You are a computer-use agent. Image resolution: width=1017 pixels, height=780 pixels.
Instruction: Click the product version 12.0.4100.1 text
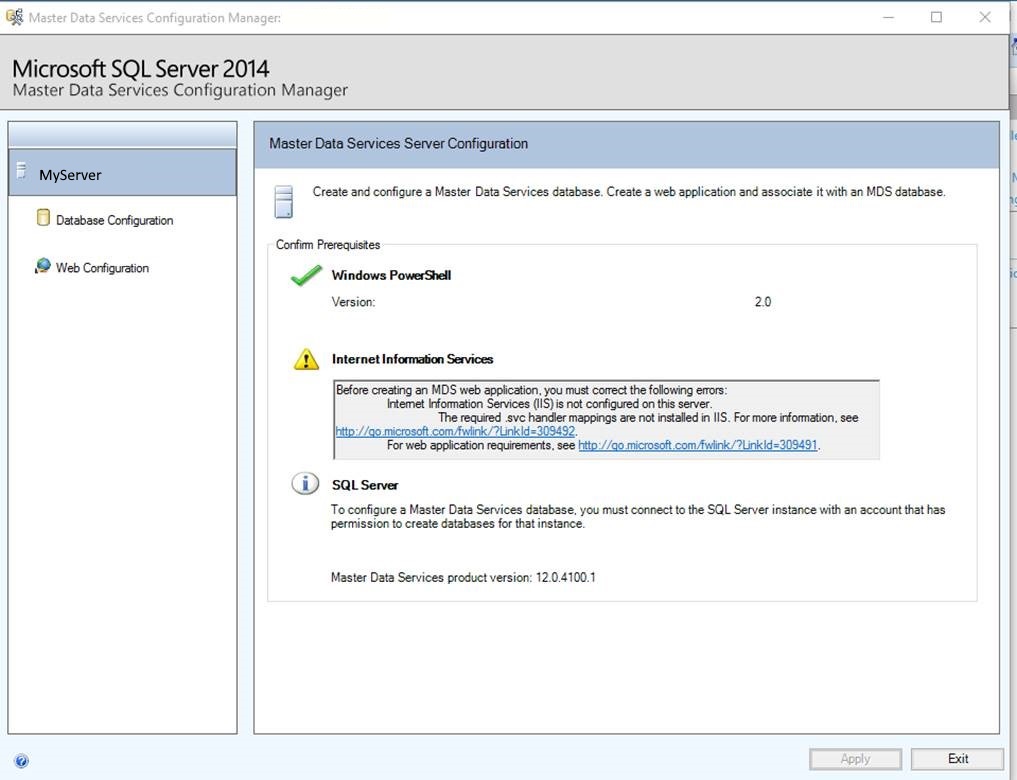463,577
